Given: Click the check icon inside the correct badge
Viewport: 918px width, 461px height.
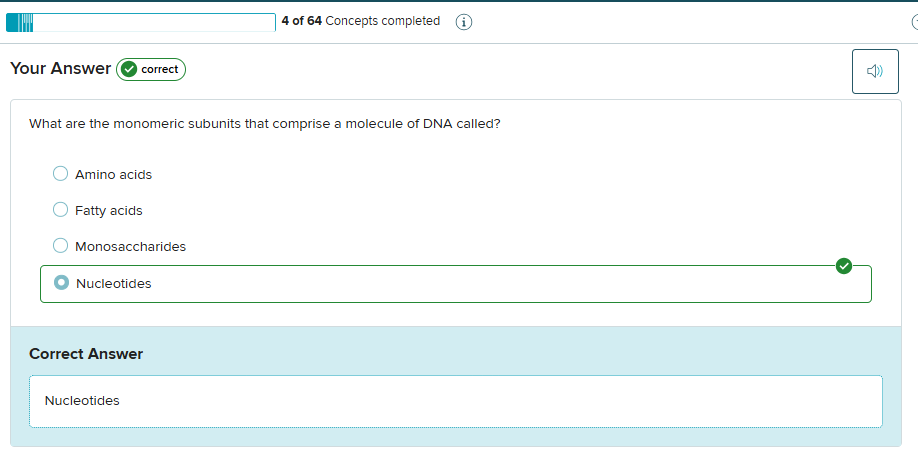Looking at the screenshot, I should (x=129, y=69).
